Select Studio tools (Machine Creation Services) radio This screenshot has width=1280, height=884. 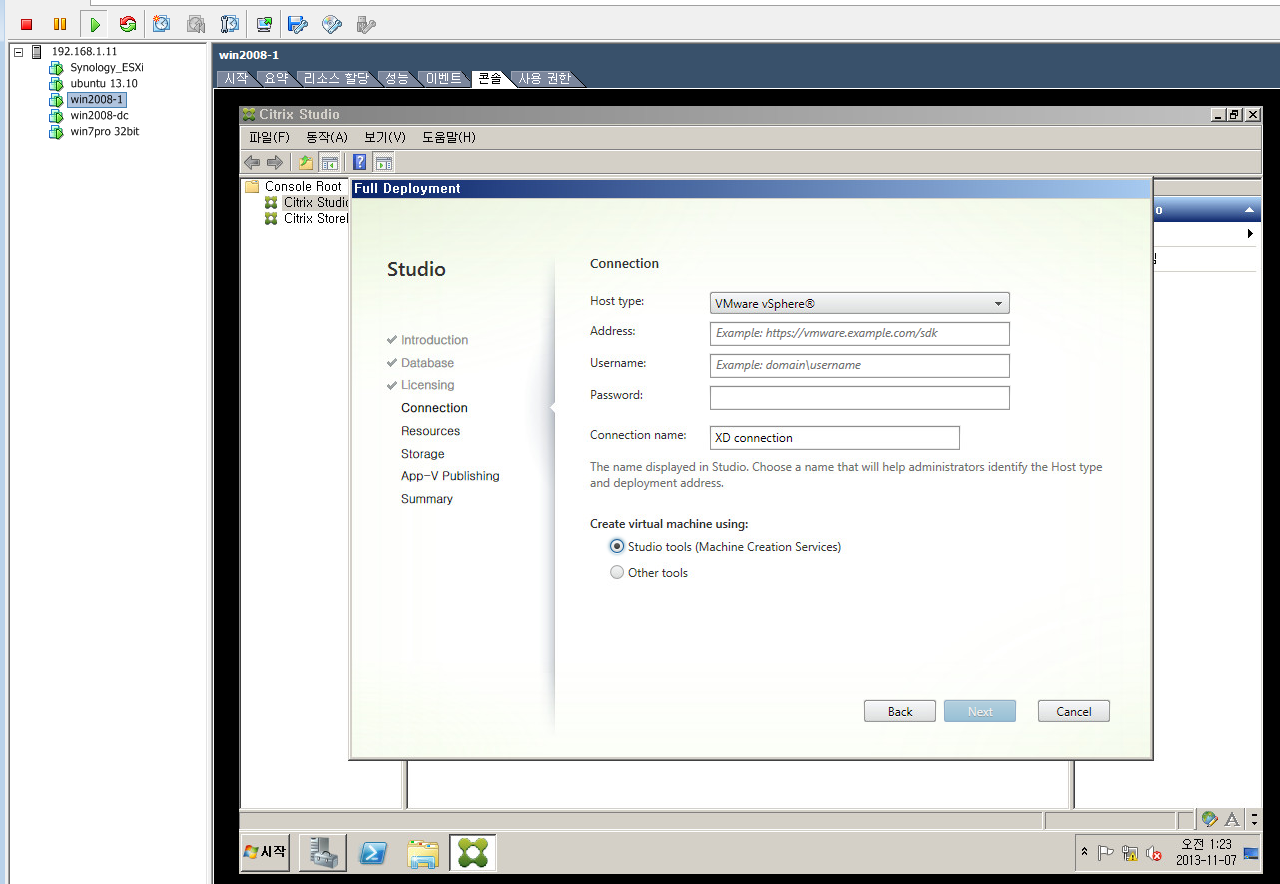(x=617, y=547)
